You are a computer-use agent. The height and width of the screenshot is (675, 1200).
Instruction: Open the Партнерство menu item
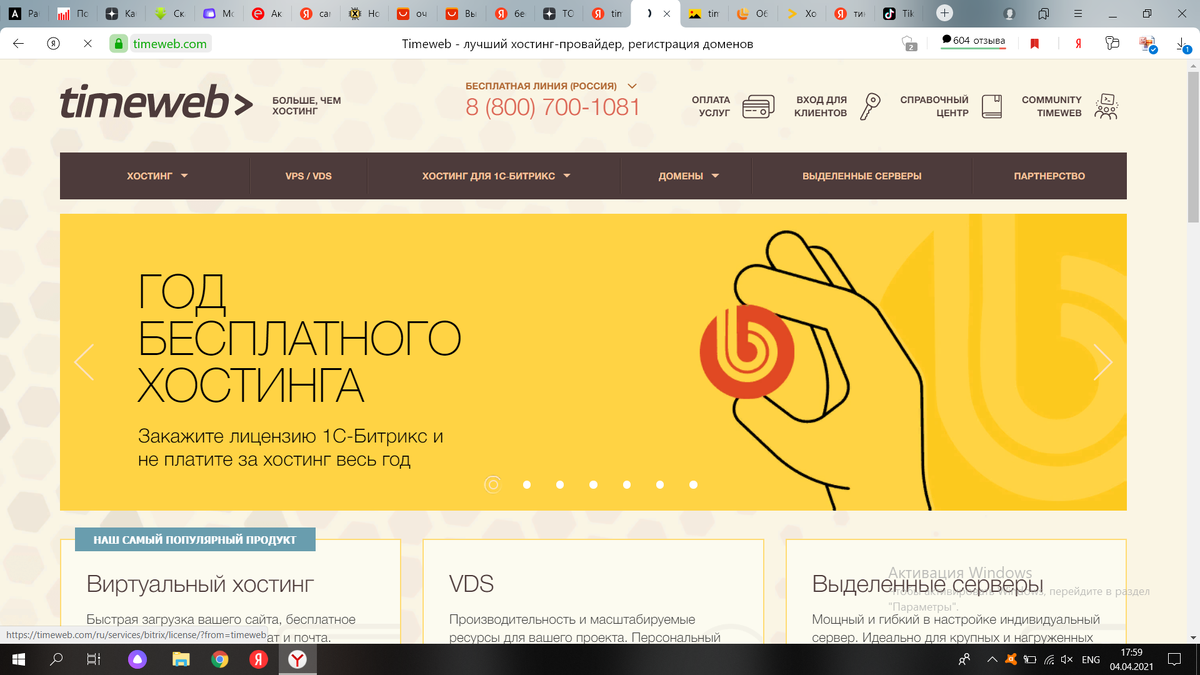click(1049, 176)
